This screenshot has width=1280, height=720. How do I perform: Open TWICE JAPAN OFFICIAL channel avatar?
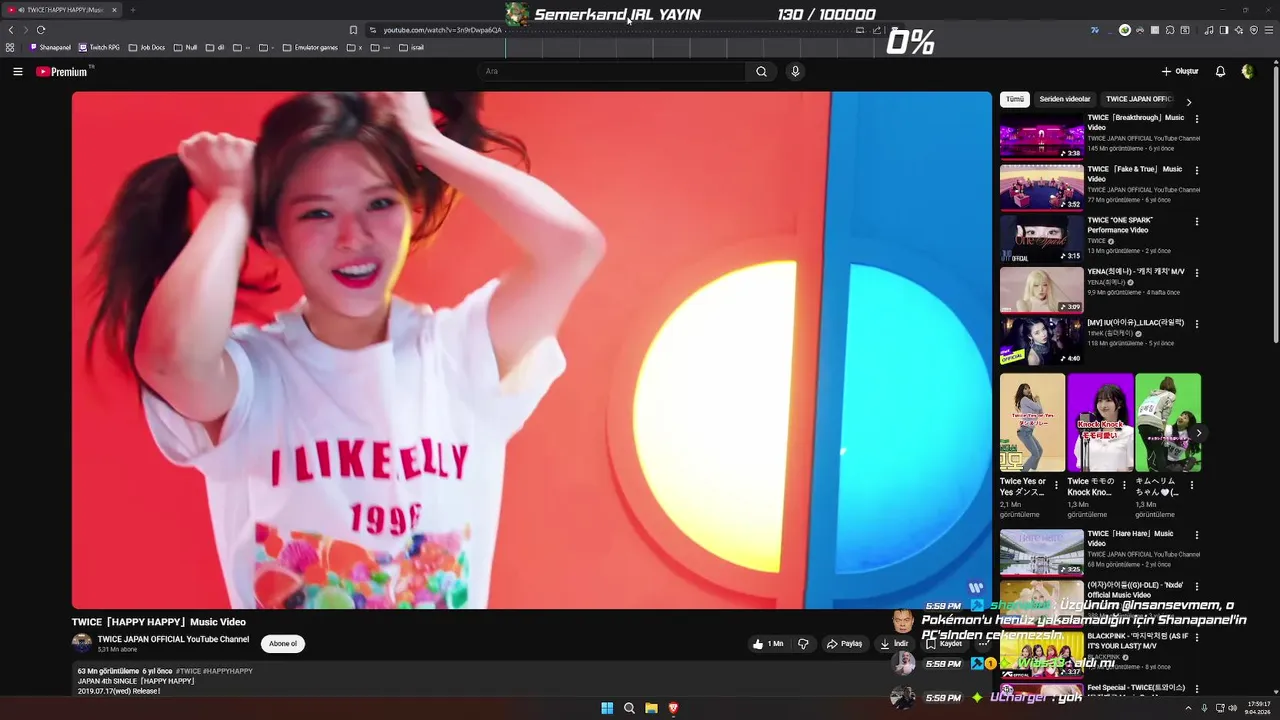click(82, 643)
